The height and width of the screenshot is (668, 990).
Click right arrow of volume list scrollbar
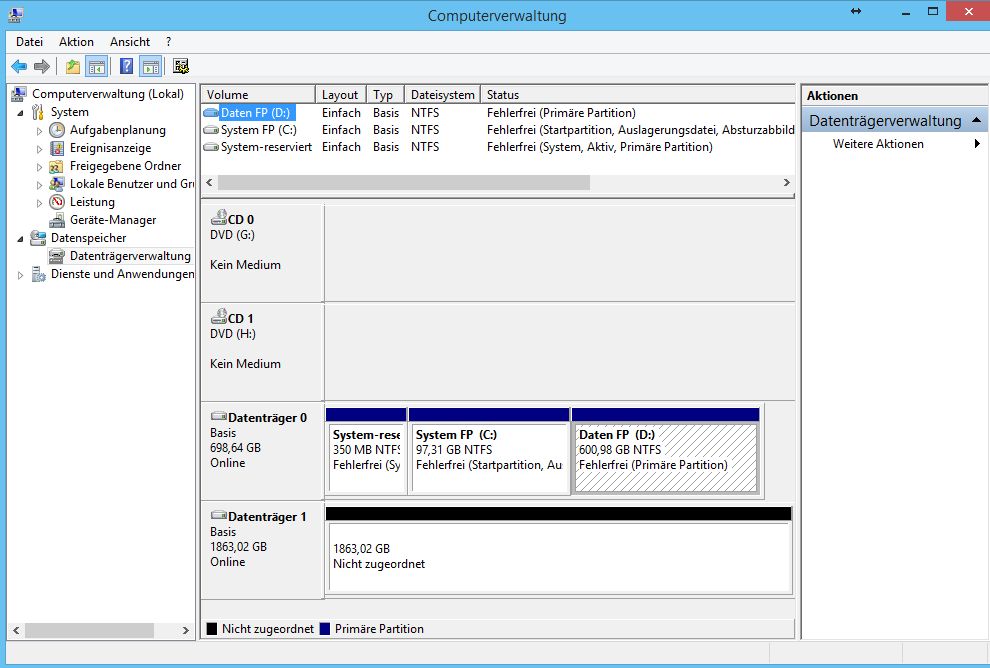[x=787, y=182]
